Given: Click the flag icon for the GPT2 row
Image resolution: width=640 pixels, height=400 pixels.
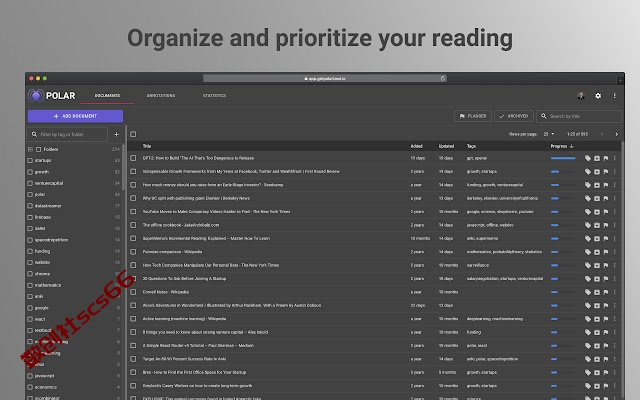Looking at the screenshot, I should point(606,158).
